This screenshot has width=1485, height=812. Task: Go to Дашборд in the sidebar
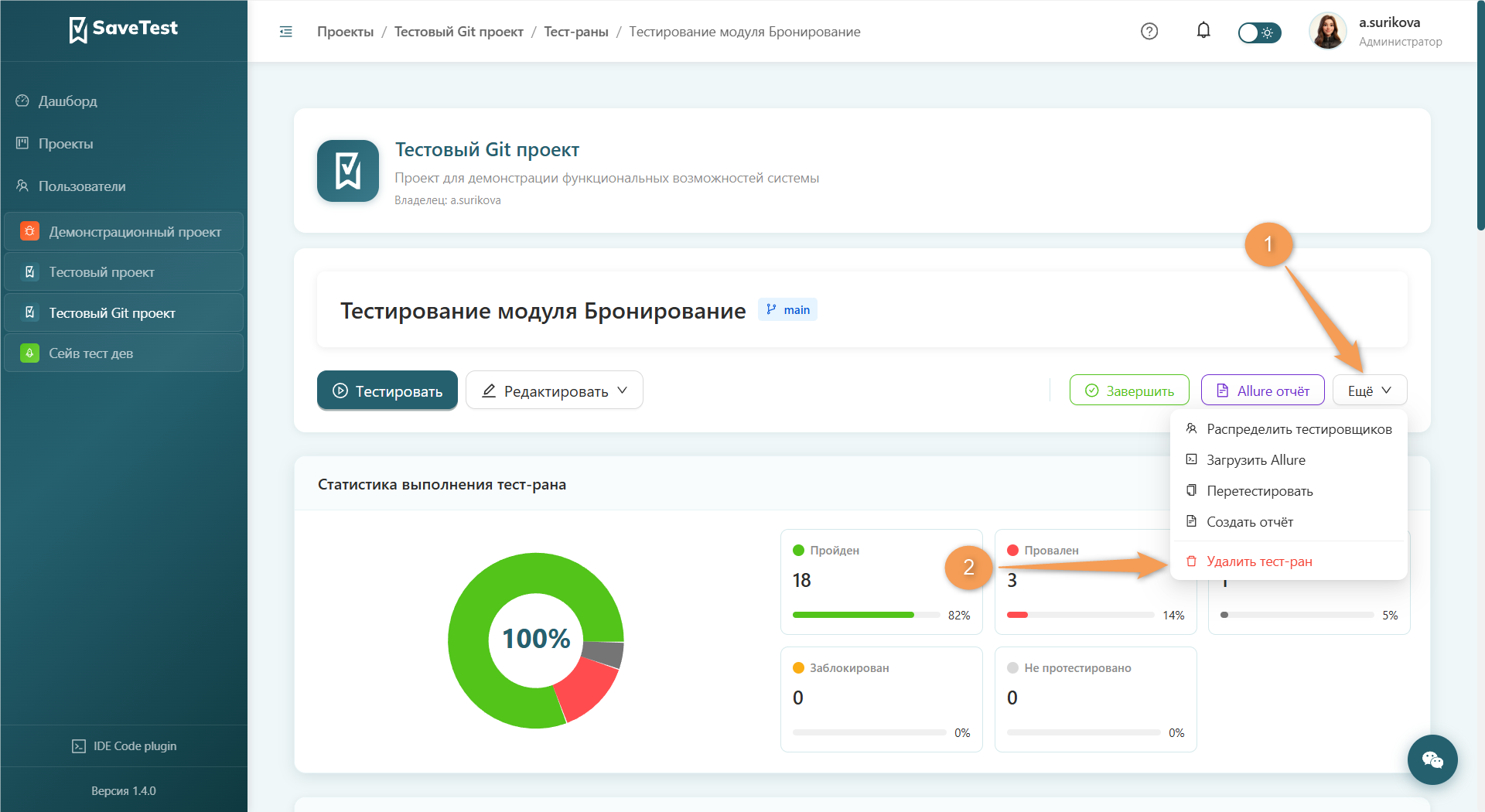[124, 101]
